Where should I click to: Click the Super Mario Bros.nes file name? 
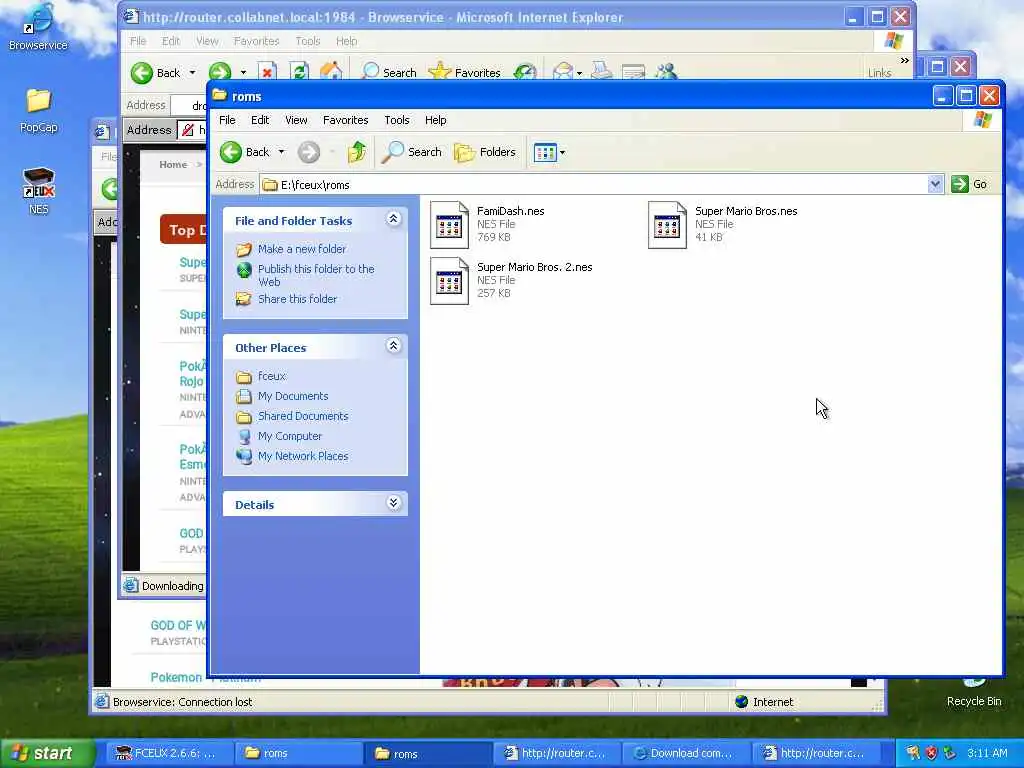pyautogui.click(x=746, y=211)
